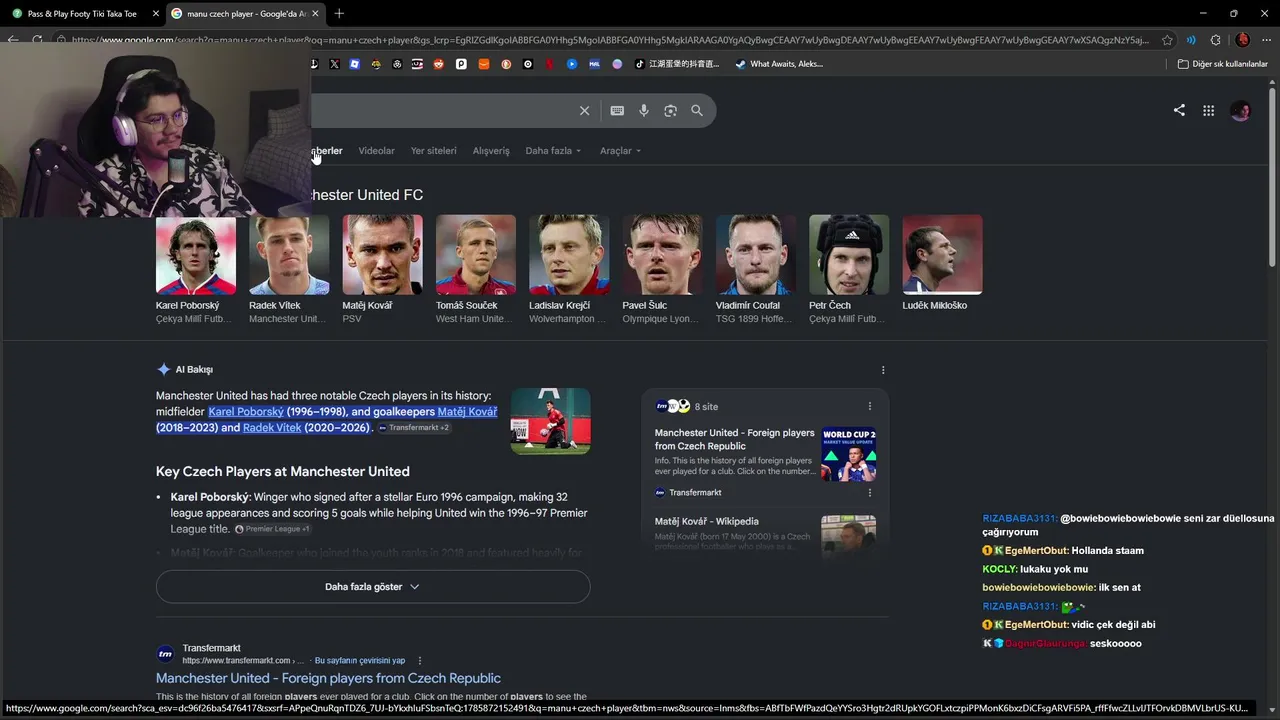Screen dimensions: 1280x720
Task: Close the 'Pass & Play Footy Tiki Taka Toe' tab
Action: click(x=155, y=14)
